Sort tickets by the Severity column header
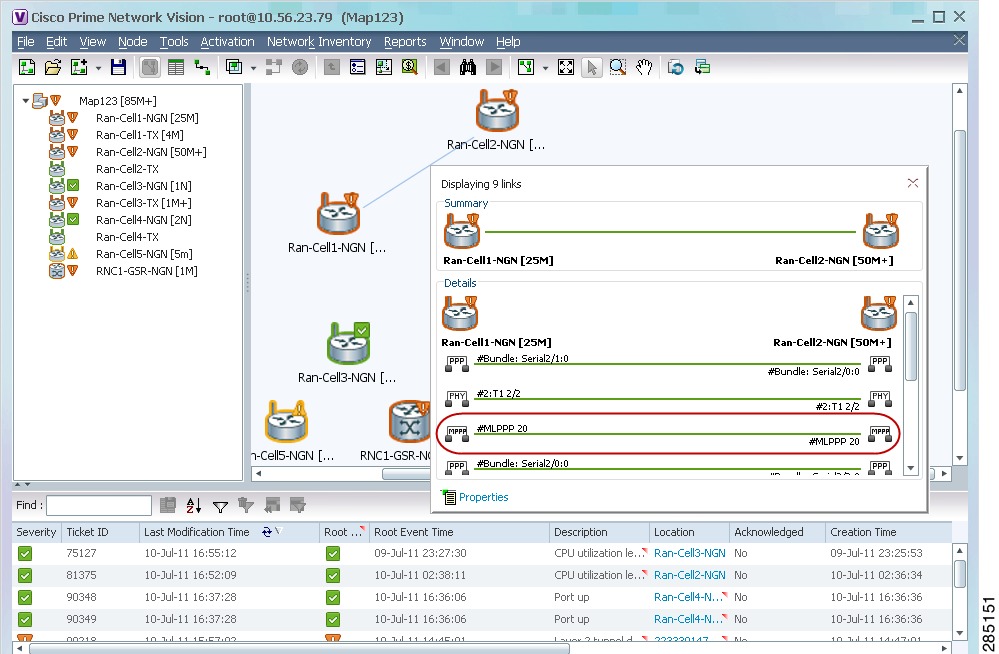Screen dimensions: 999x654 click(36, 532)
